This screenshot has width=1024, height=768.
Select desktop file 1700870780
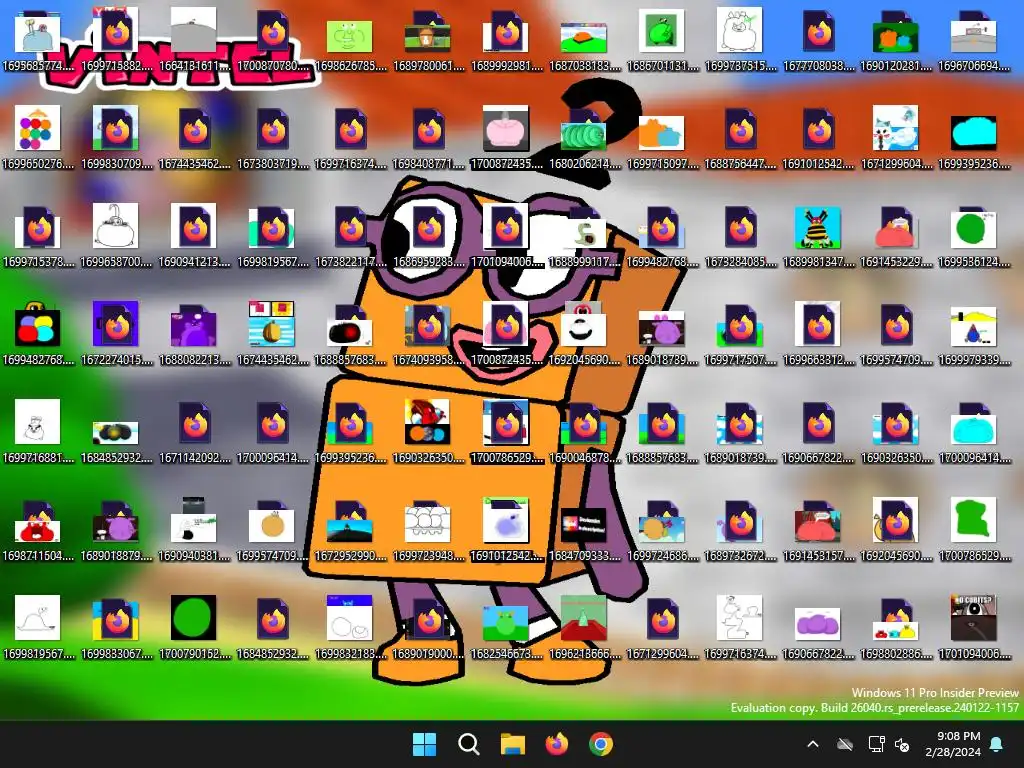(x=272, y=40)
